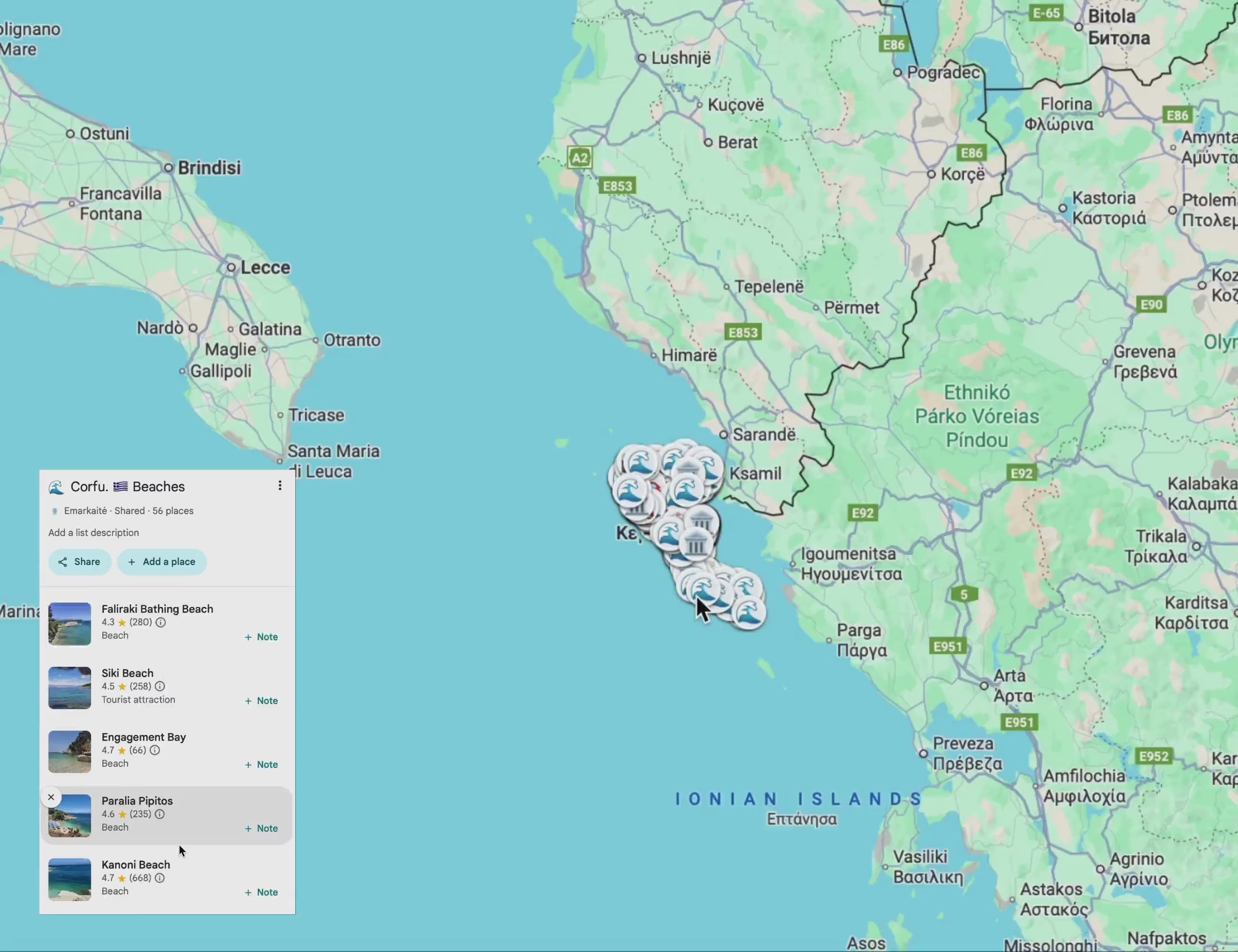Click the Share button on the list panel

tap(80, 562)
